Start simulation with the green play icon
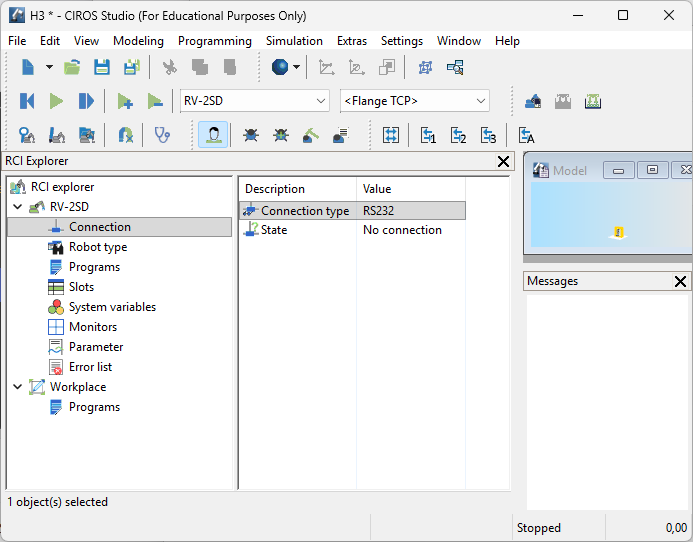693x542 pixels. [56, 101]
